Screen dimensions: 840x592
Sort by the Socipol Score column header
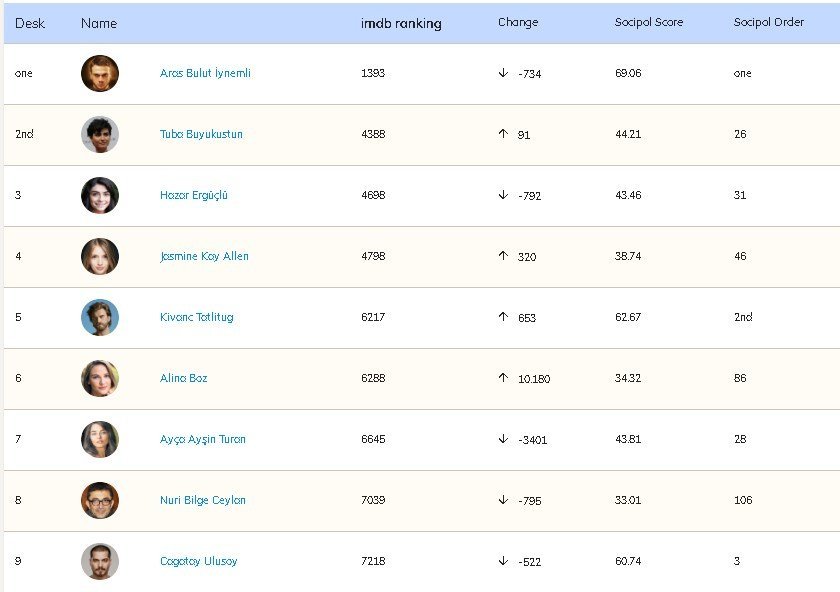click(x=646, y=23)
